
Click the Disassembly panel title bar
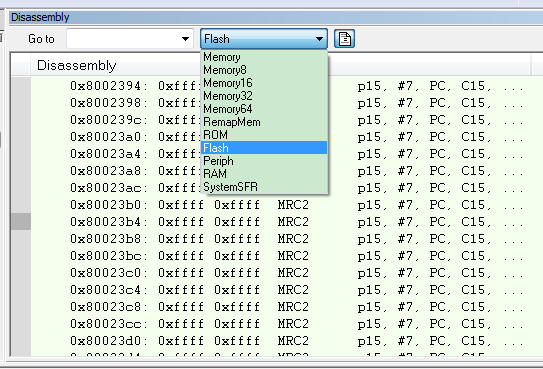(276, 17)
